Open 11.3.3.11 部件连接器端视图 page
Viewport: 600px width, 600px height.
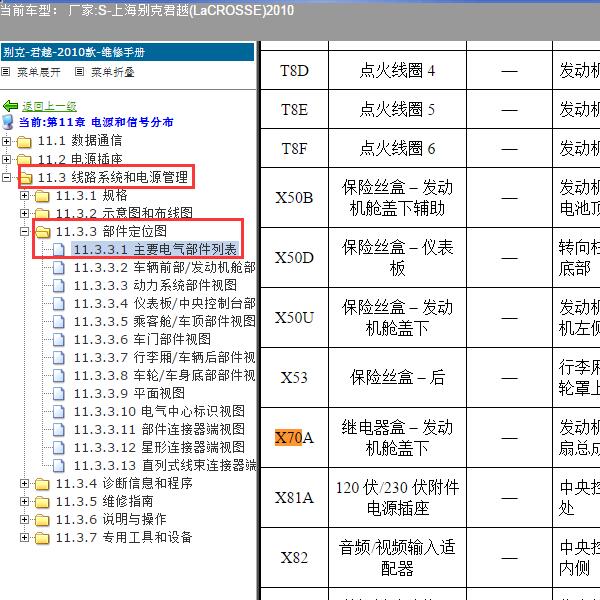159,429
